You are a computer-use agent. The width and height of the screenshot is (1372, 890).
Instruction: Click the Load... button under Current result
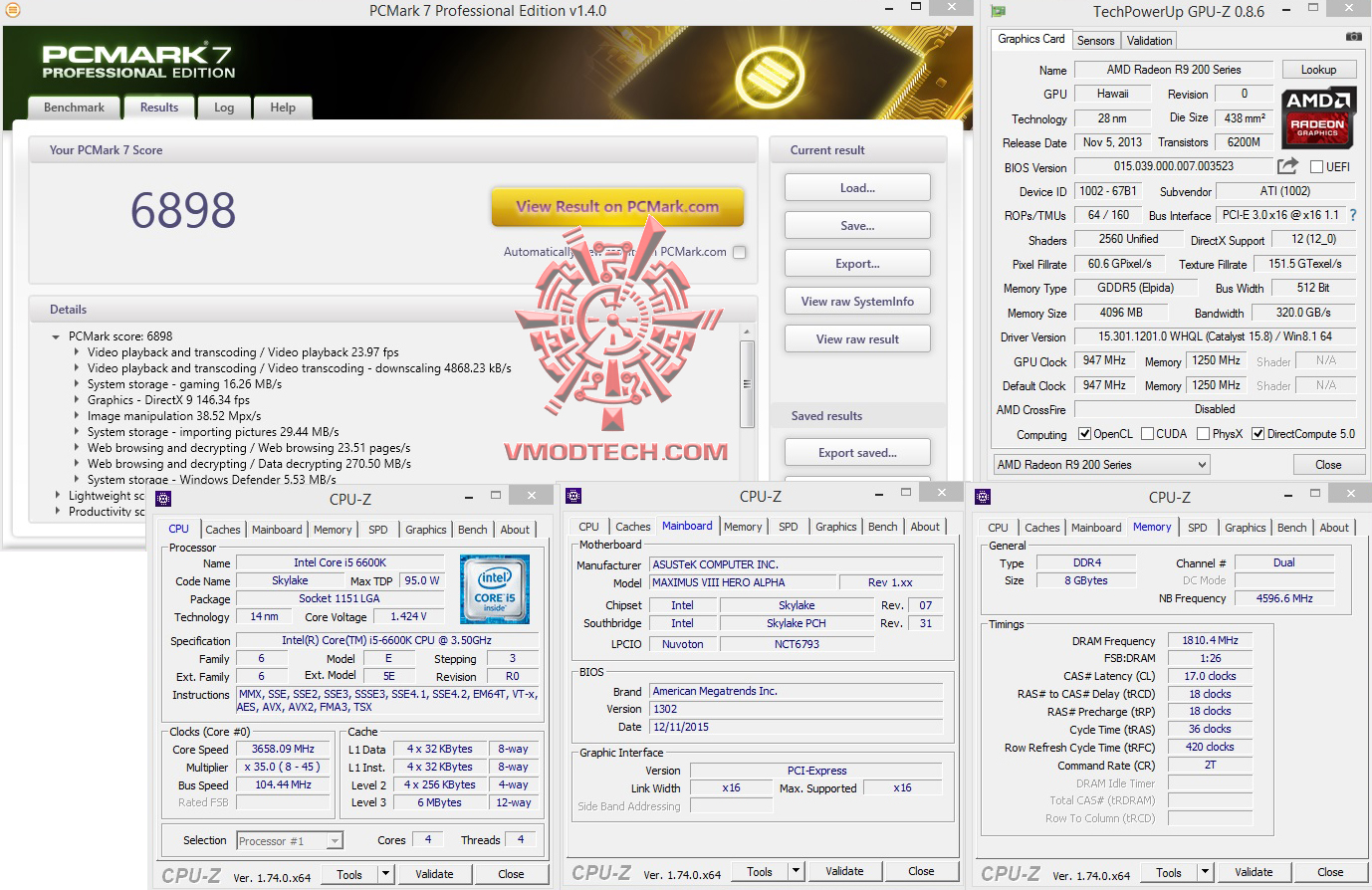[857, 188]
